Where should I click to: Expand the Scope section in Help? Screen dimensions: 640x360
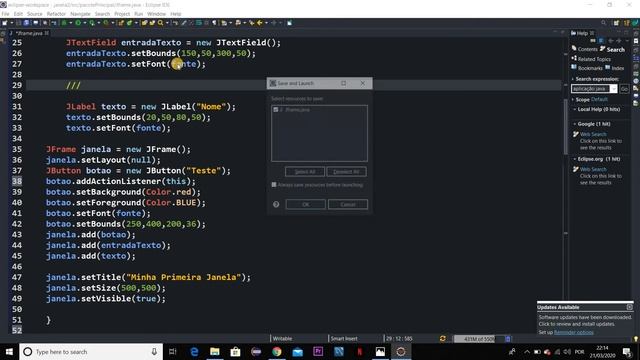coord(573,100)
